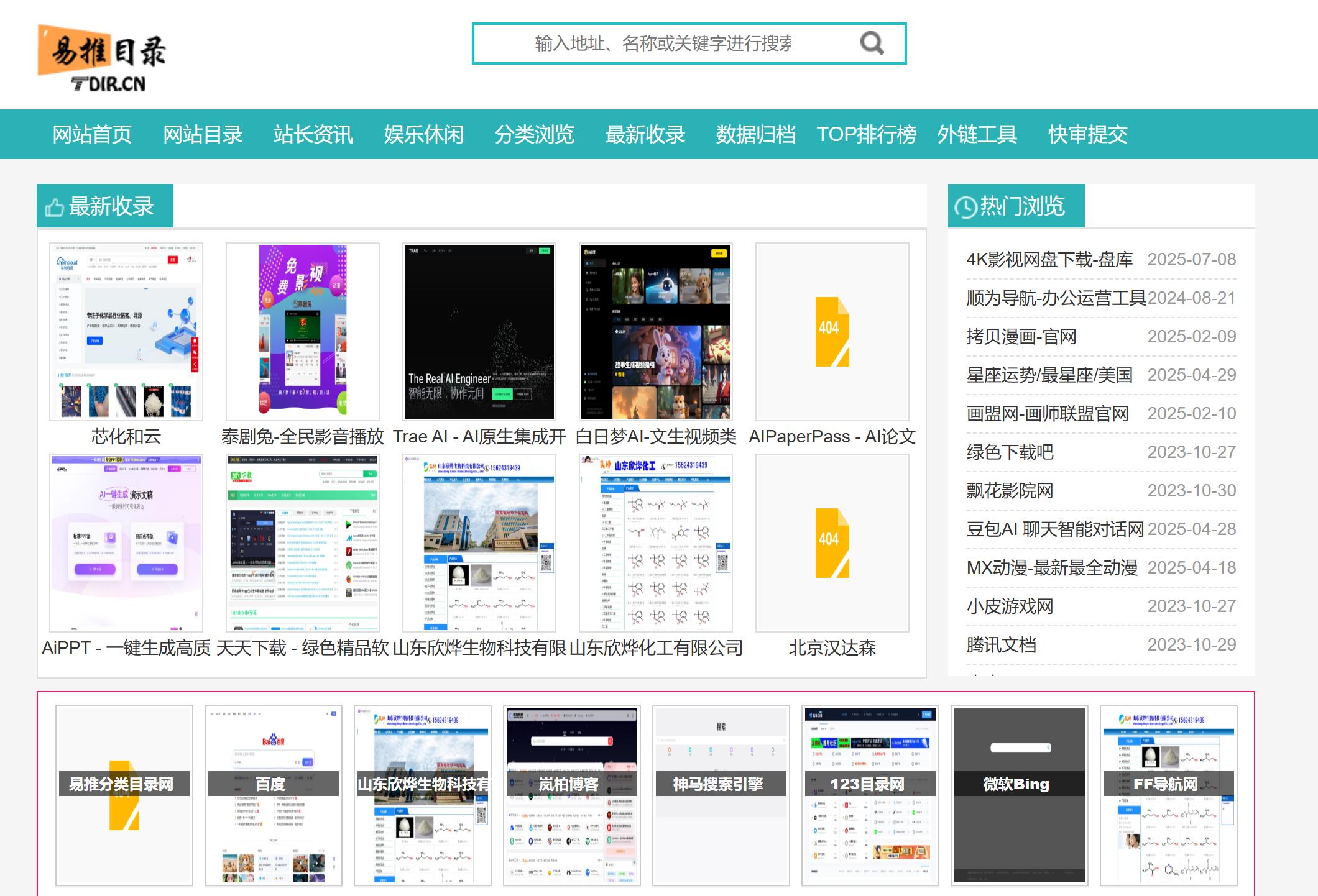Open the 4K影视网盘下载-盘库 link

coord(1049,260)
